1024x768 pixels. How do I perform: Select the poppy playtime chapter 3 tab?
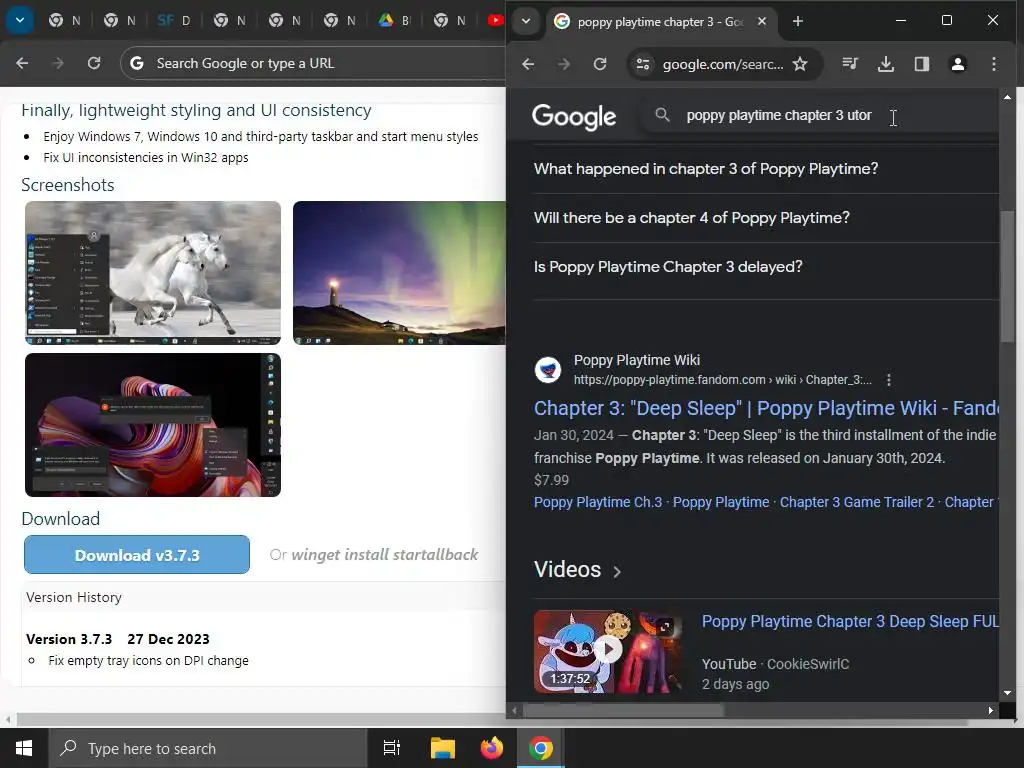(660, 22)
